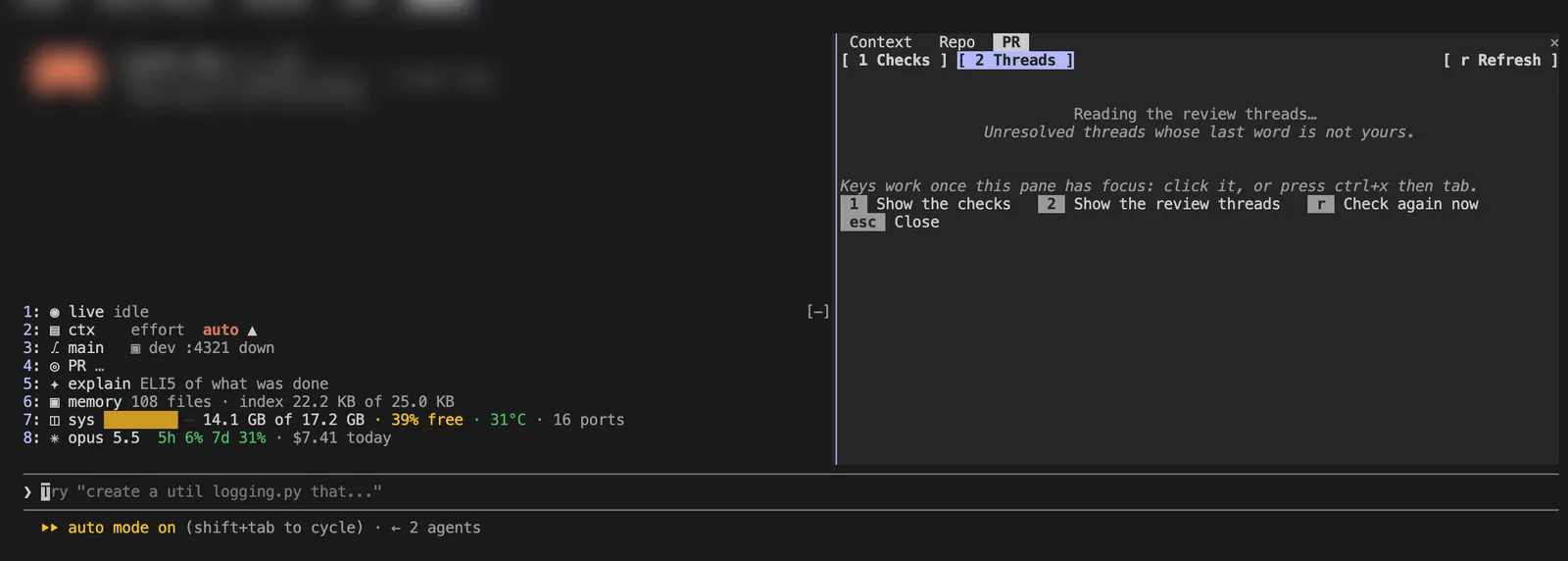
Task: Click the PR row circle icon
Action: (55, 366)
